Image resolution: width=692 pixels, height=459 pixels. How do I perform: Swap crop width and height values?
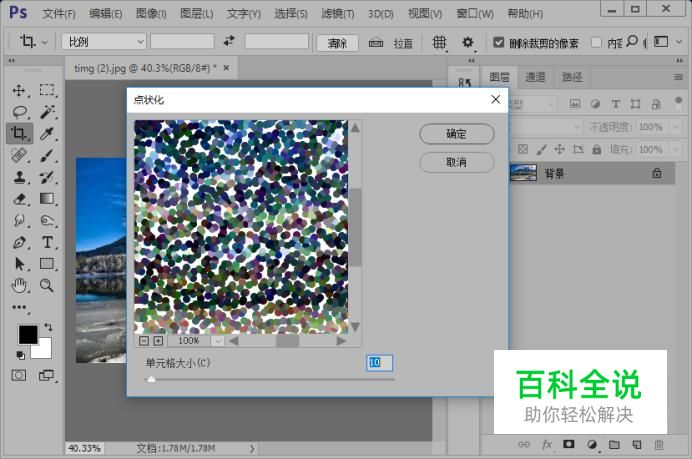coord(229,41)
